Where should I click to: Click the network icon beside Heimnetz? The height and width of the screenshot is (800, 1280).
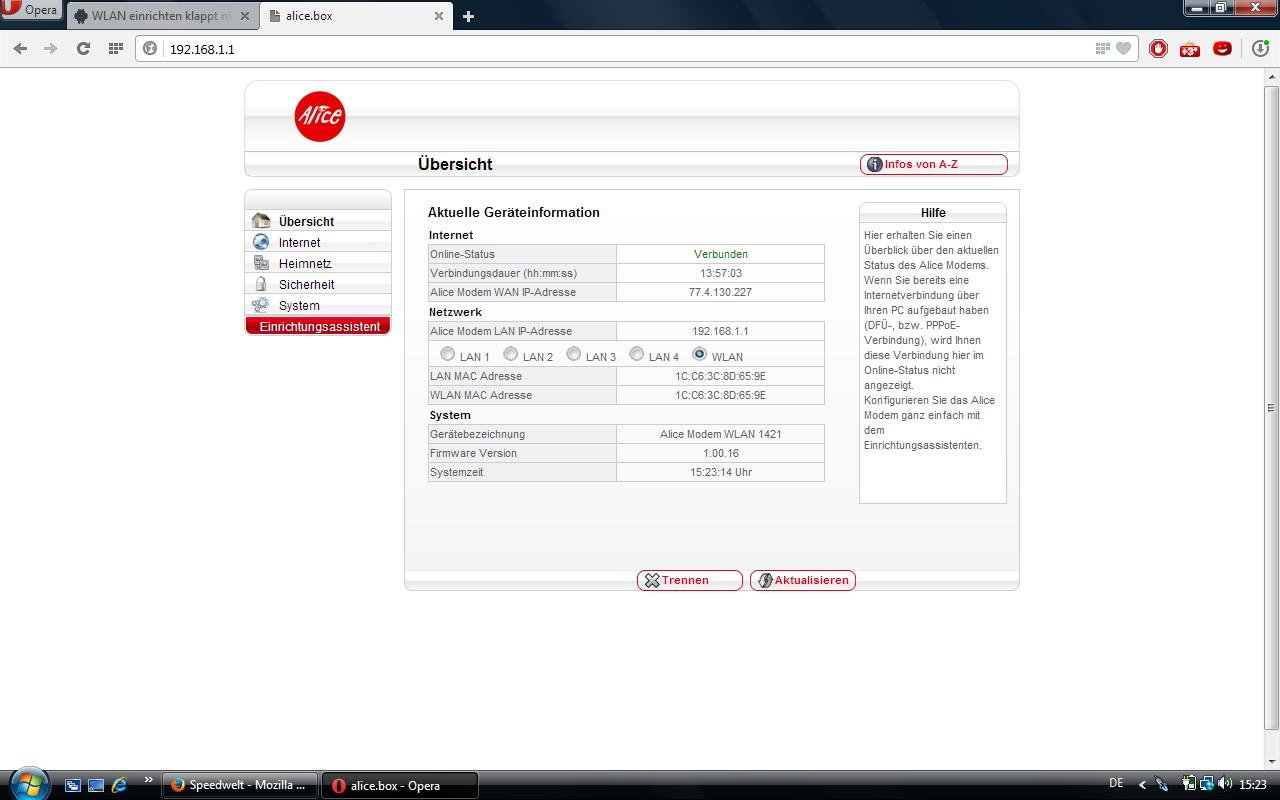click(261, 263)
